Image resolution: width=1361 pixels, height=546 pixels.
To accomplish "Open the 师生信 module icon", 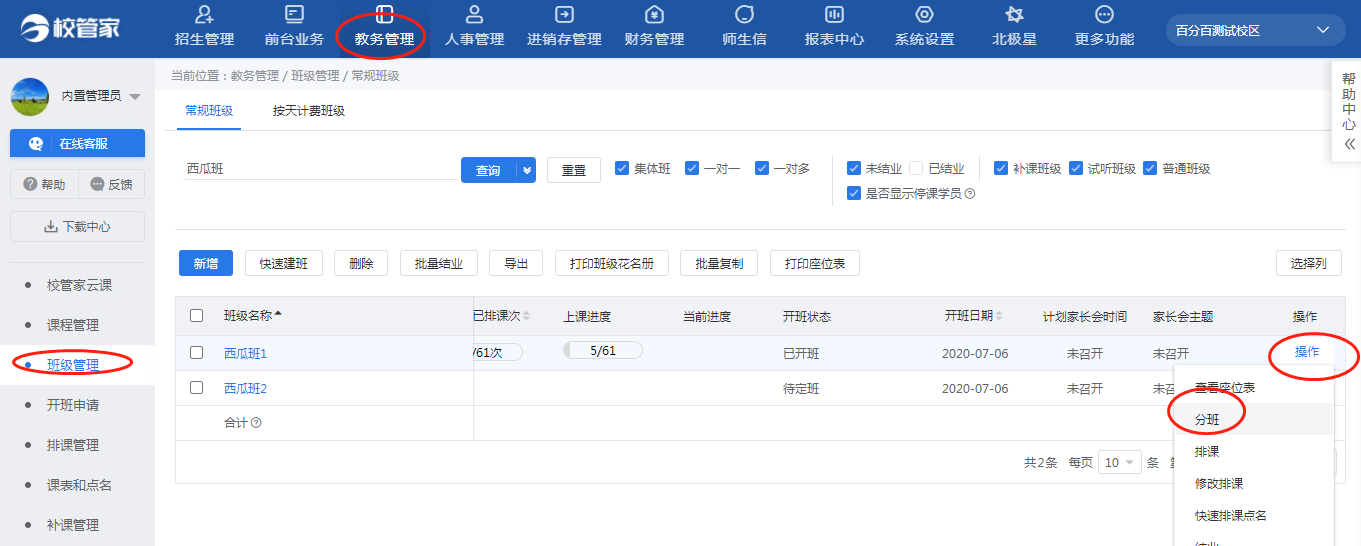I will 744,15.
